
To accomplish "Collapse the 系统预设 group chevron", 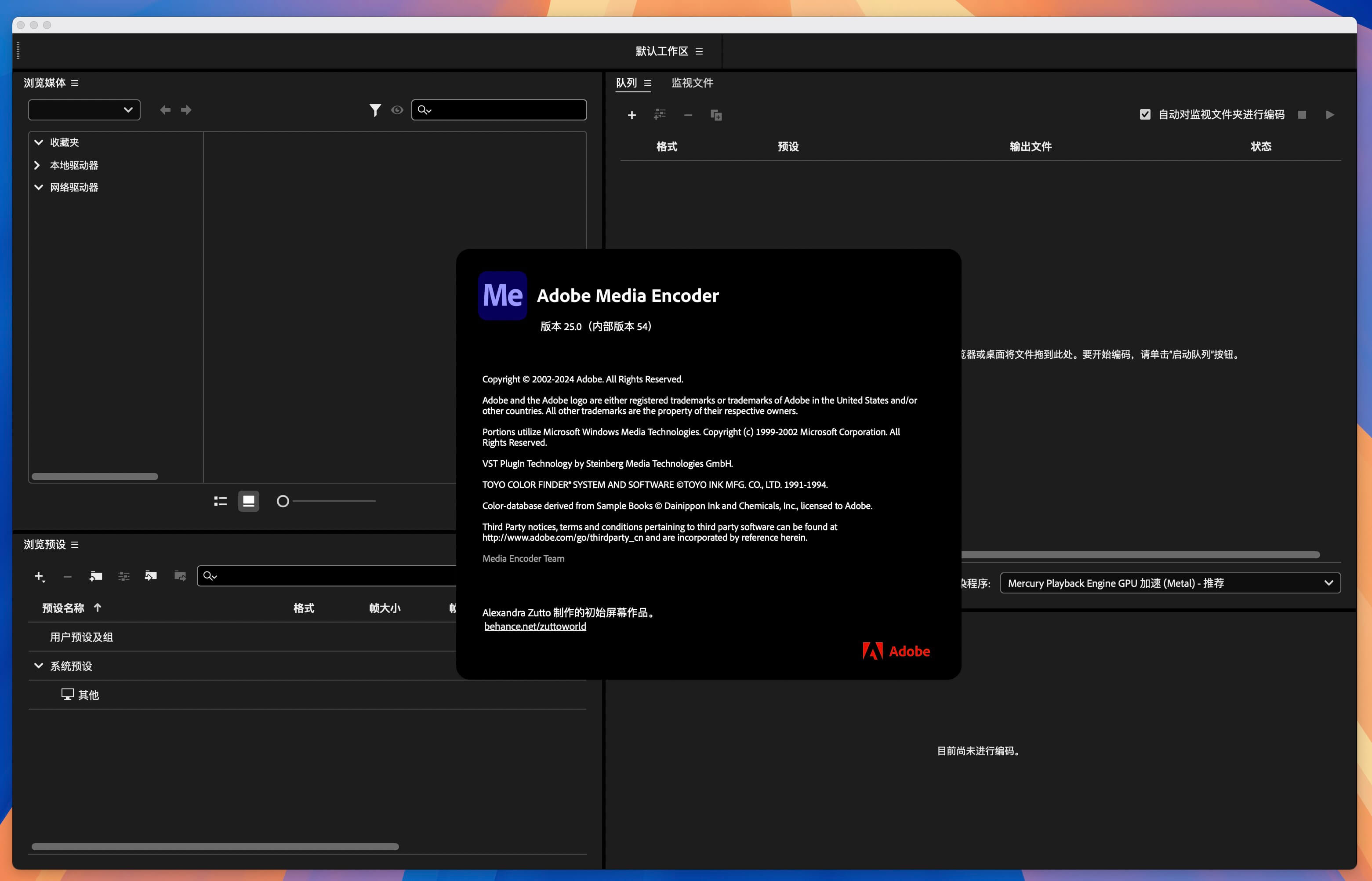I will [x=38, y=665].
